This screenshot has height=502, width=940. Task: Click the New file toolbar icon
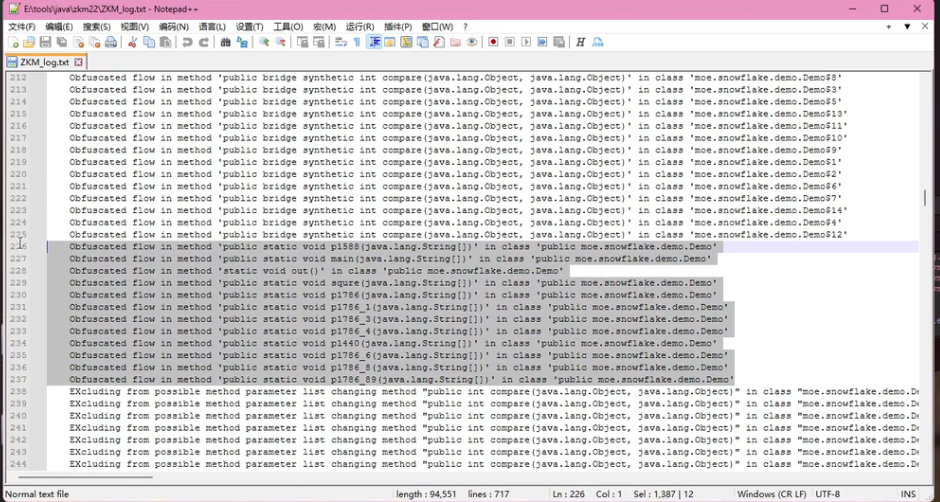click(12, 43)
